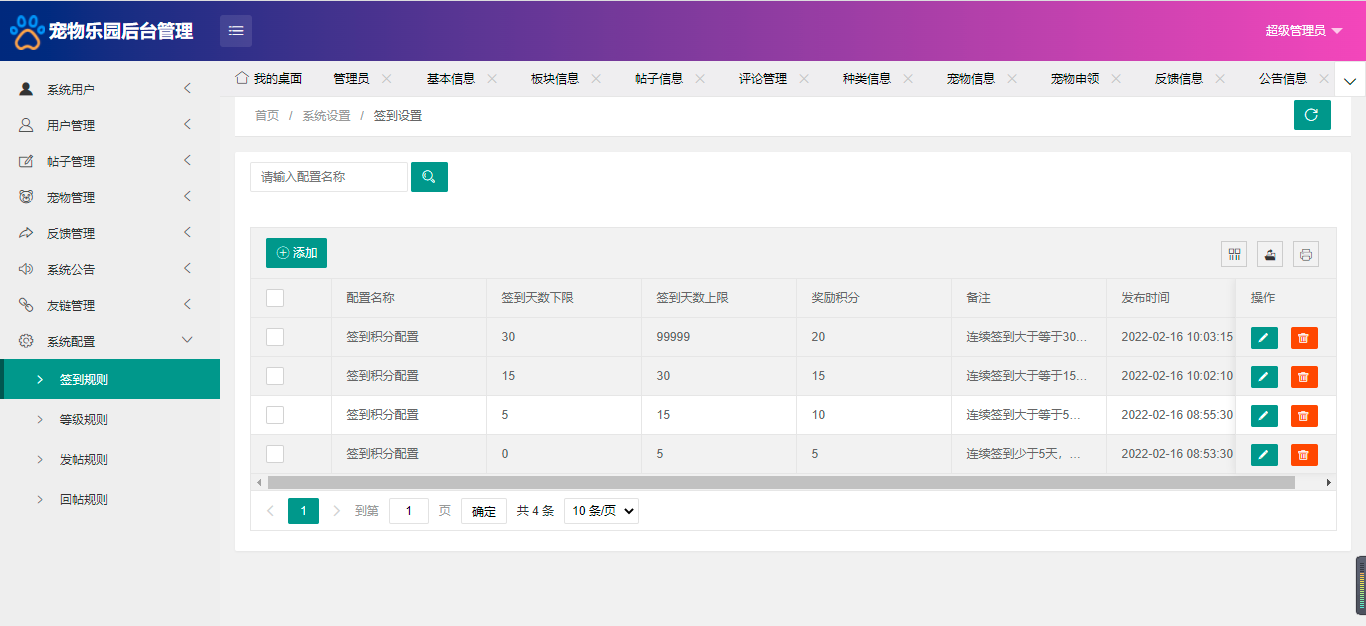This screenshot has height=626, width=1366.
Task: Check the row with 奖励积分 20
Action: (x=275, y=337)
